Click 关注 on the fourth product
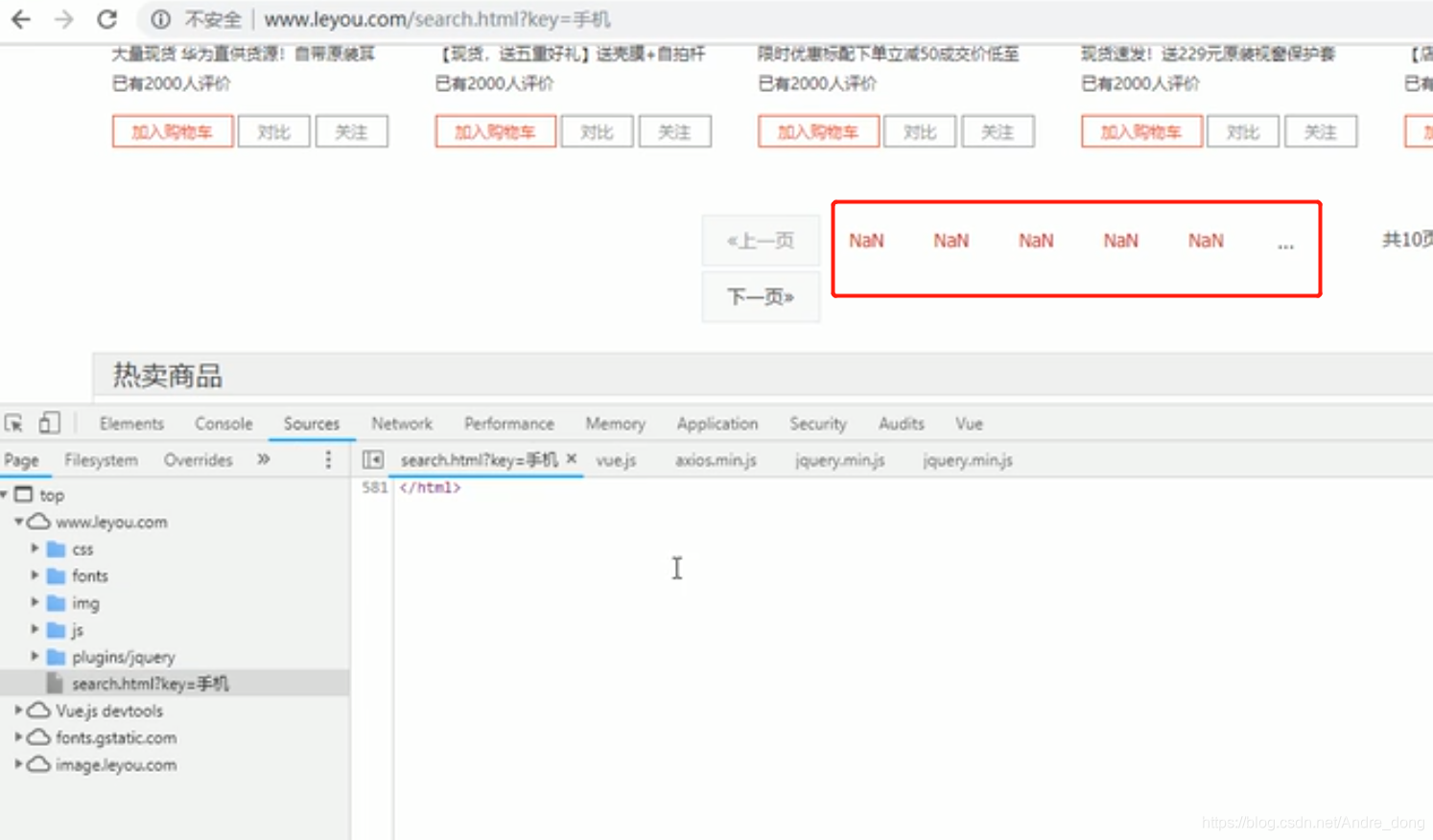1433x840 pixels. pos(1321,132)
